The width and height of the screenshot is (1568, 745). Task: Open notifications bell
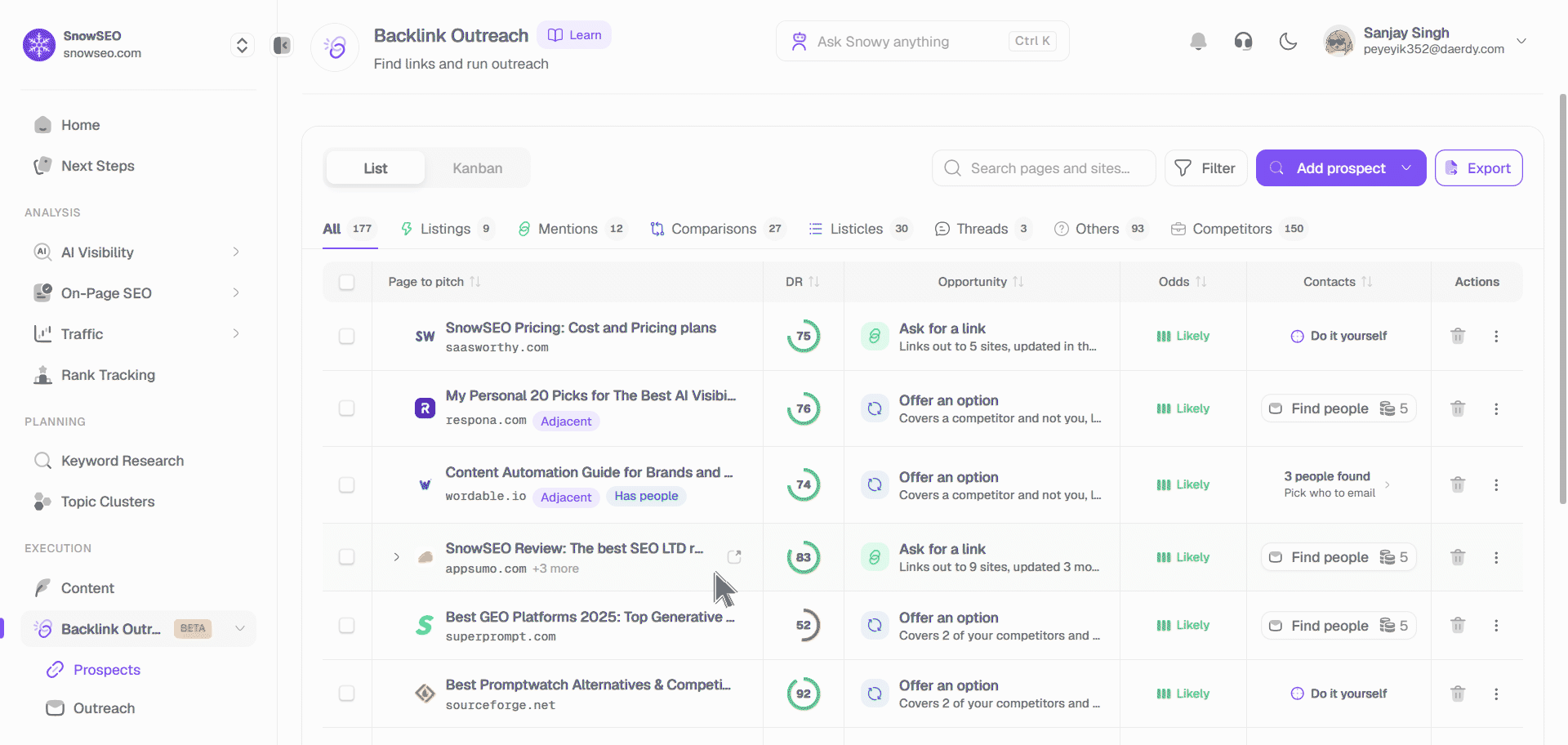tap(1198, 42)
